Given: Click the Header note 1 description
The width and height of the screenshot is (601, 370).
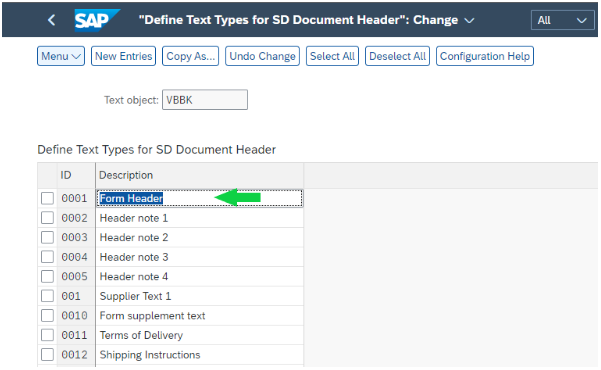Looking at the screenshot, I should [200, 218].
